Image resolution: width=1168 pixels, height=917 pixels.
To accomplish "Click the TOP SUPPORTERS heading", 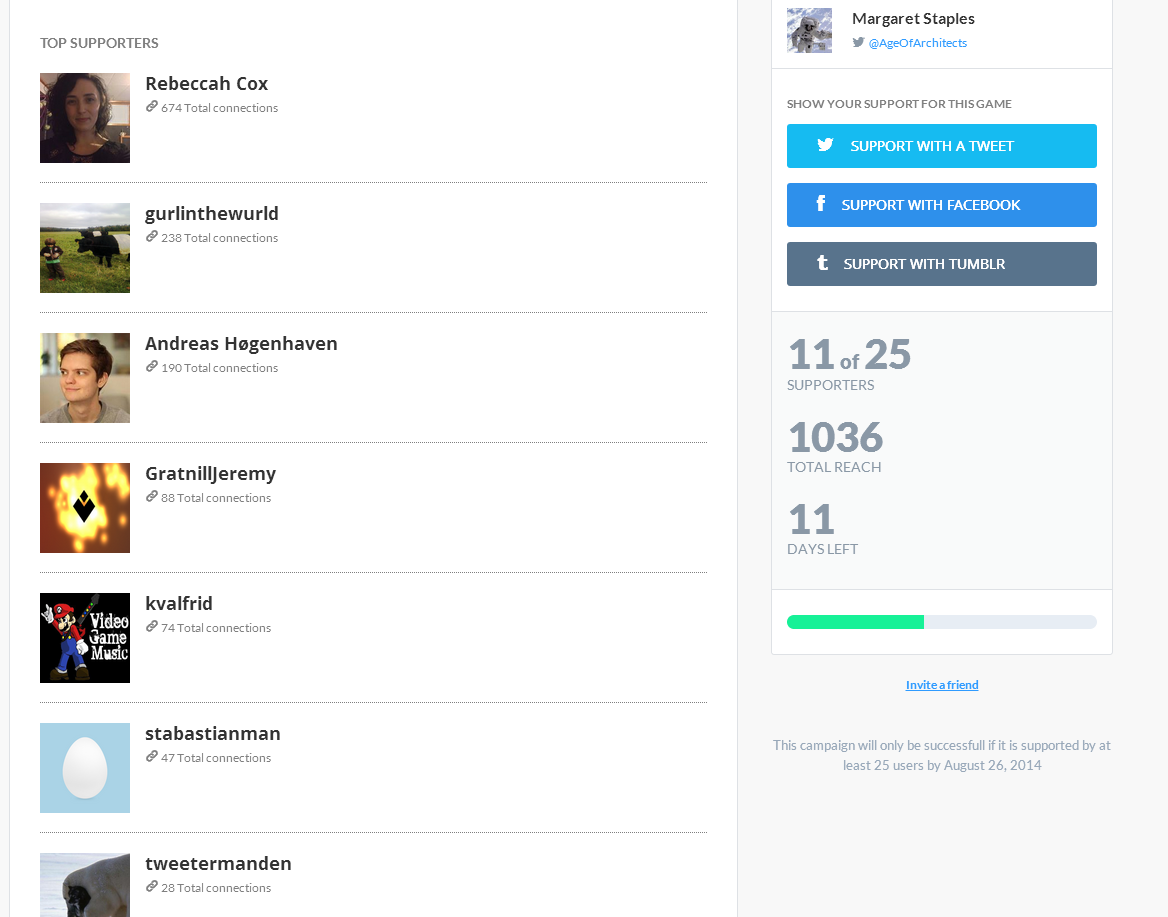I will (99, 43).
